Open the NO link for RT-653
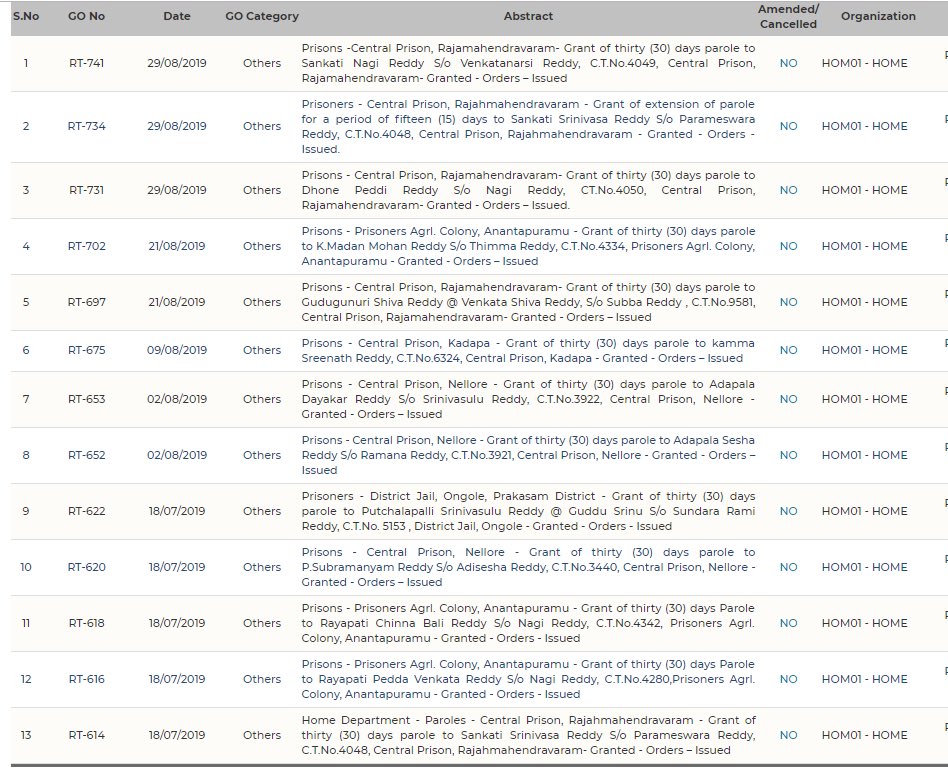 point(788,399)
